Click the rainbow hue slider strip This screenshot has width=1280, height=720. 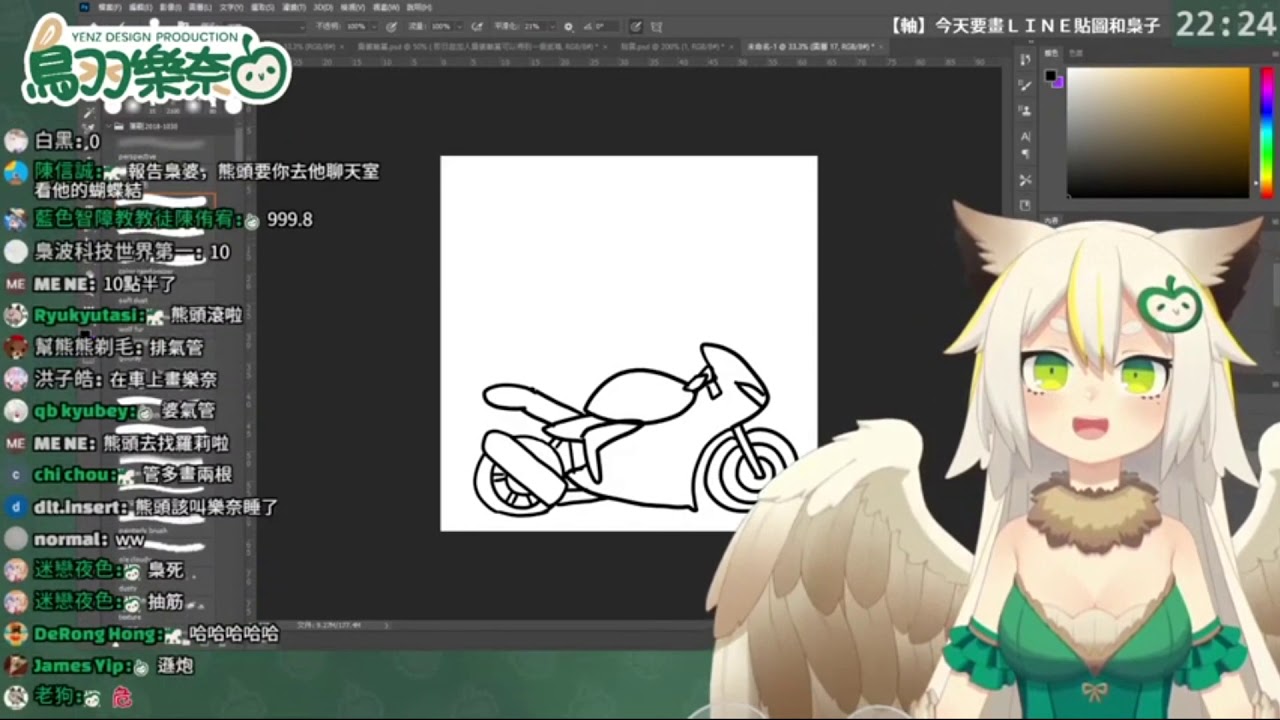coord(1267,133)
